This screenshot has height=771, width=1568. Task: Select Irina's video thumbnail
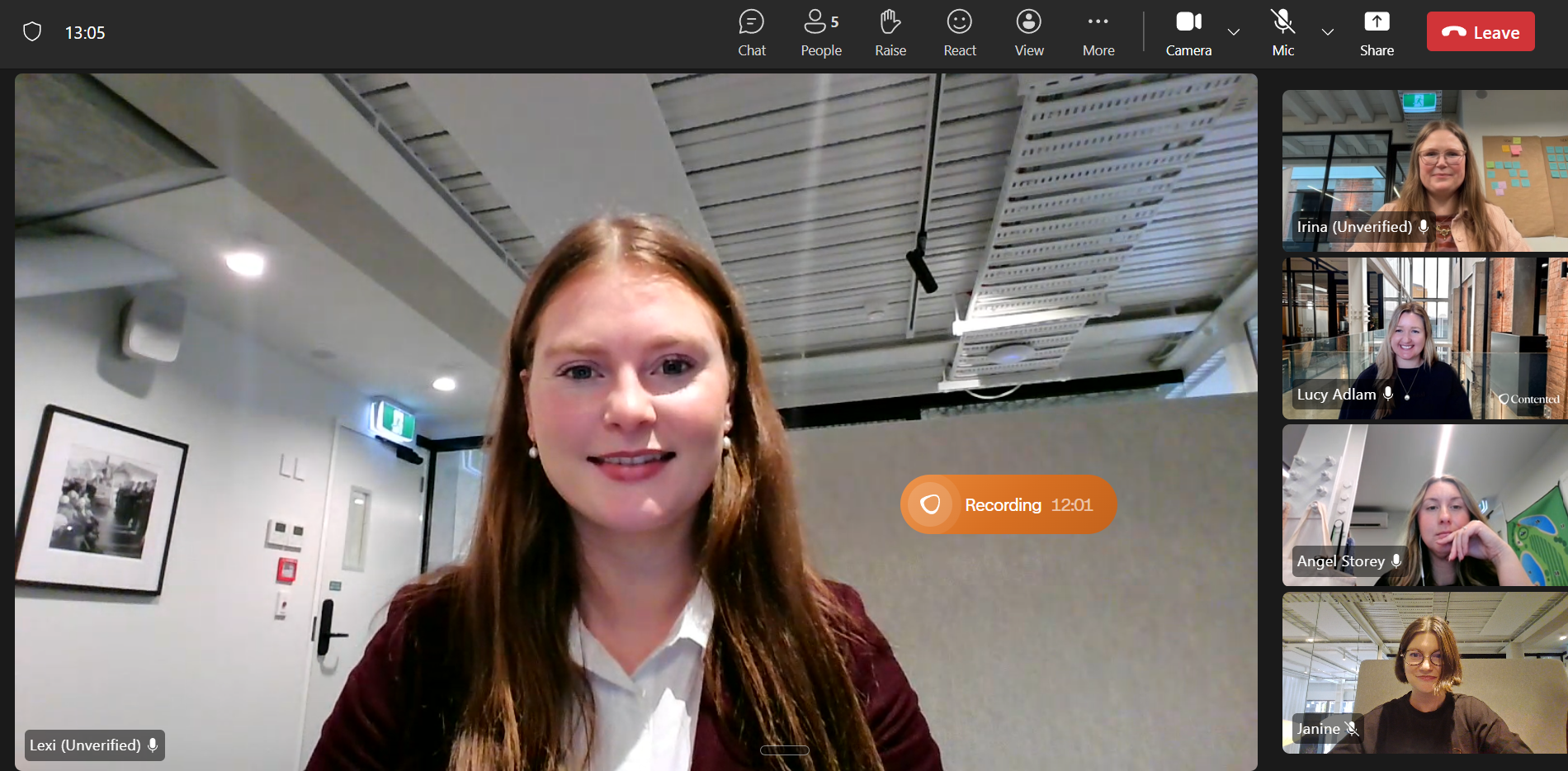1425,171
